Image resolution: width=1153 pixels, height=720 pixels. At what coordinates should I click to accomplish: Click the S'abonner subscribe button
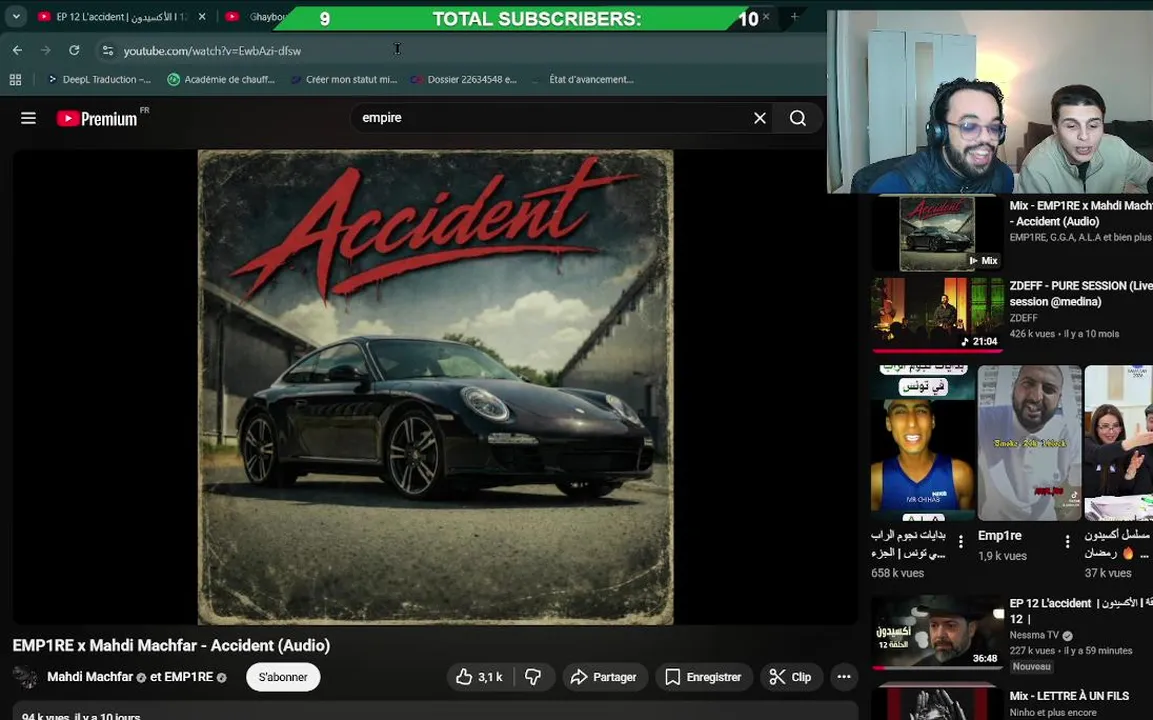(283, 677)
